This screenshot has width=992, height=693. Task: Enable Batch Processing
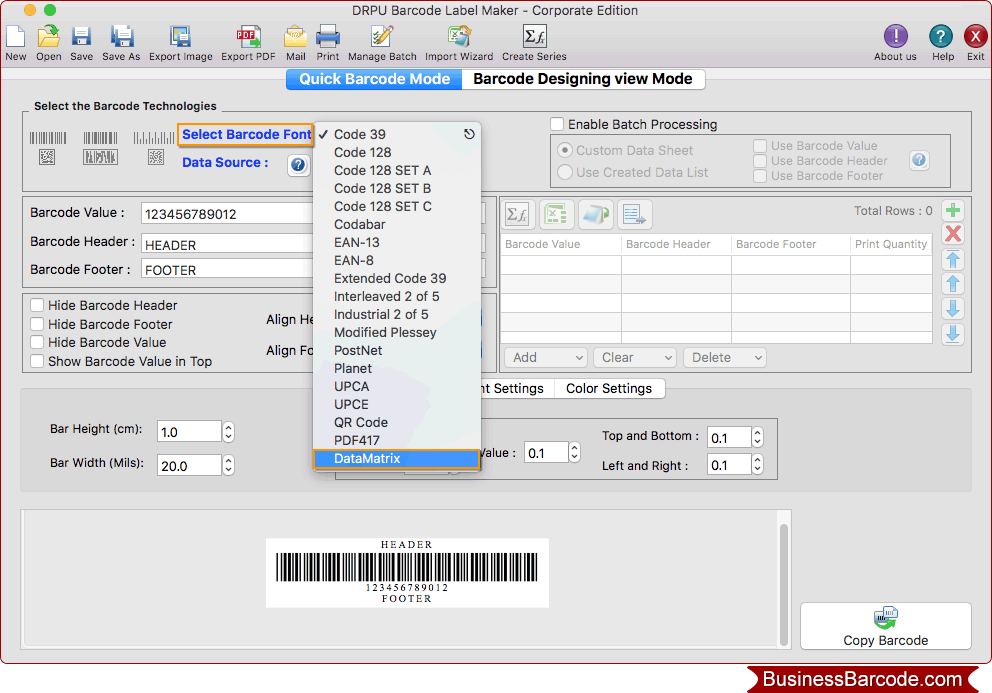pyautogui.click(x=557, y=124)
